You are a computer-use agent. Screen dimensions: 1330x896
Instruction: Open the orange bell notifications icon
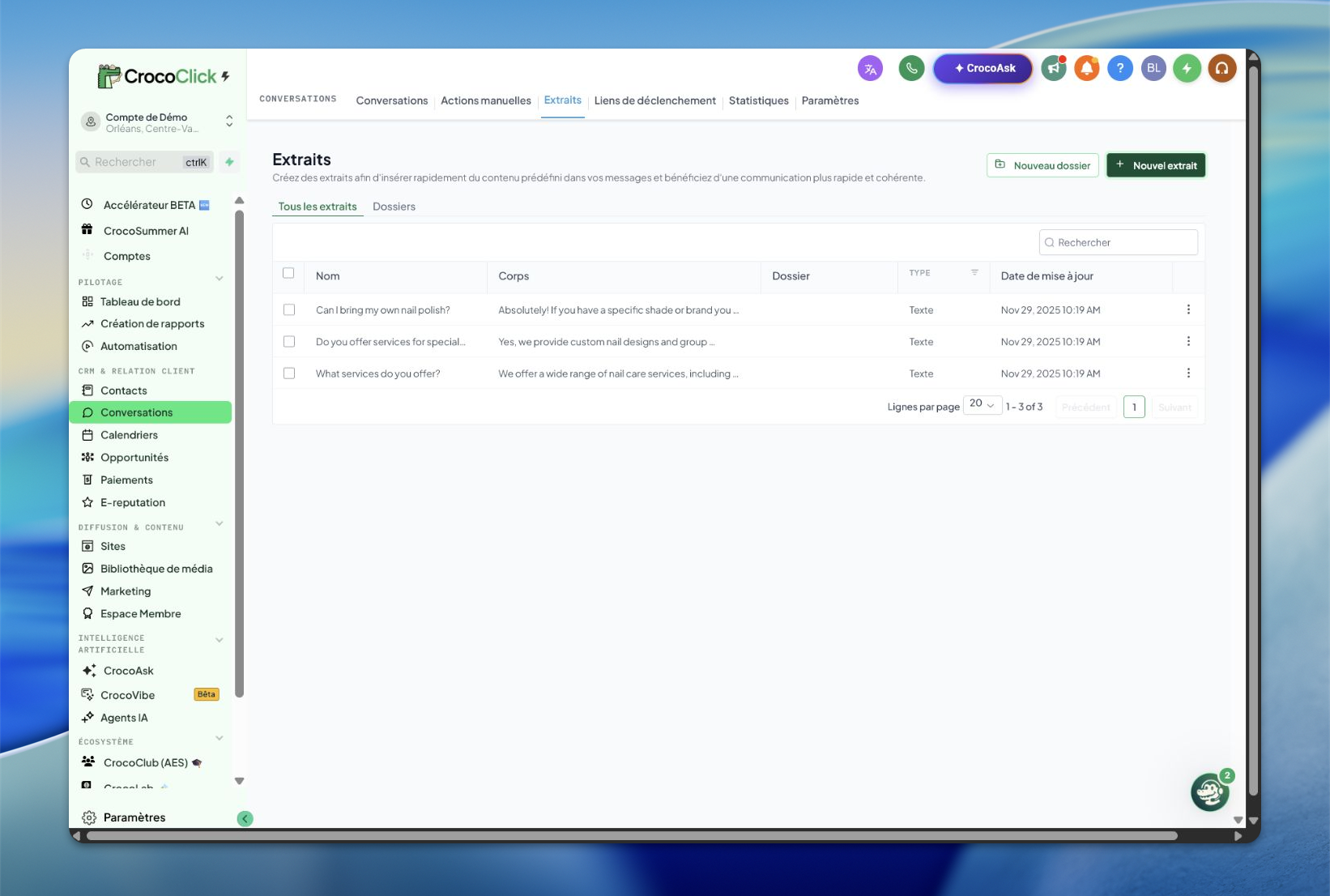(x=1087, y=69)
